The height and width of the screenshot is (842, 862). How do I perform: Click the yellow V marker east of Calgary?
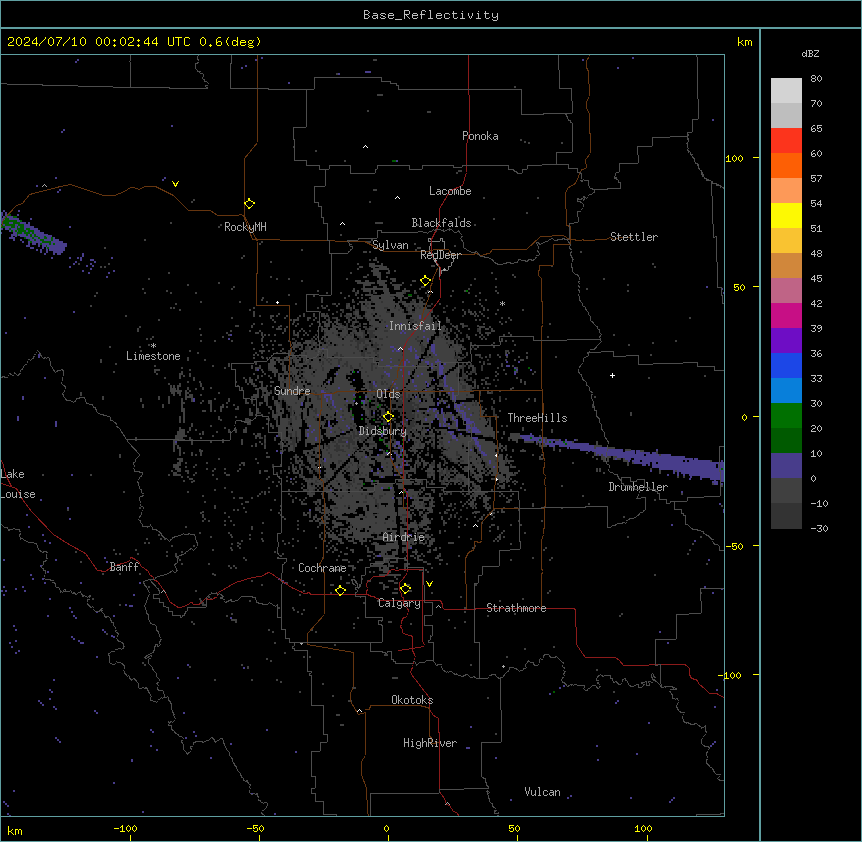click(x=429, y=584)
